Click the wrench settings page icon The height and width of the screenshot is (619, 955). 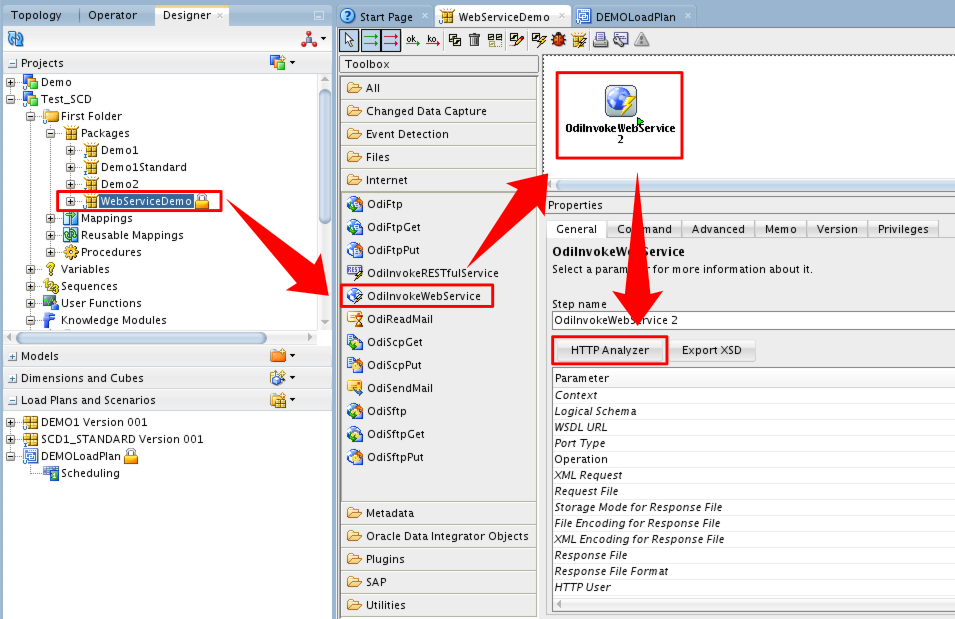621,40
